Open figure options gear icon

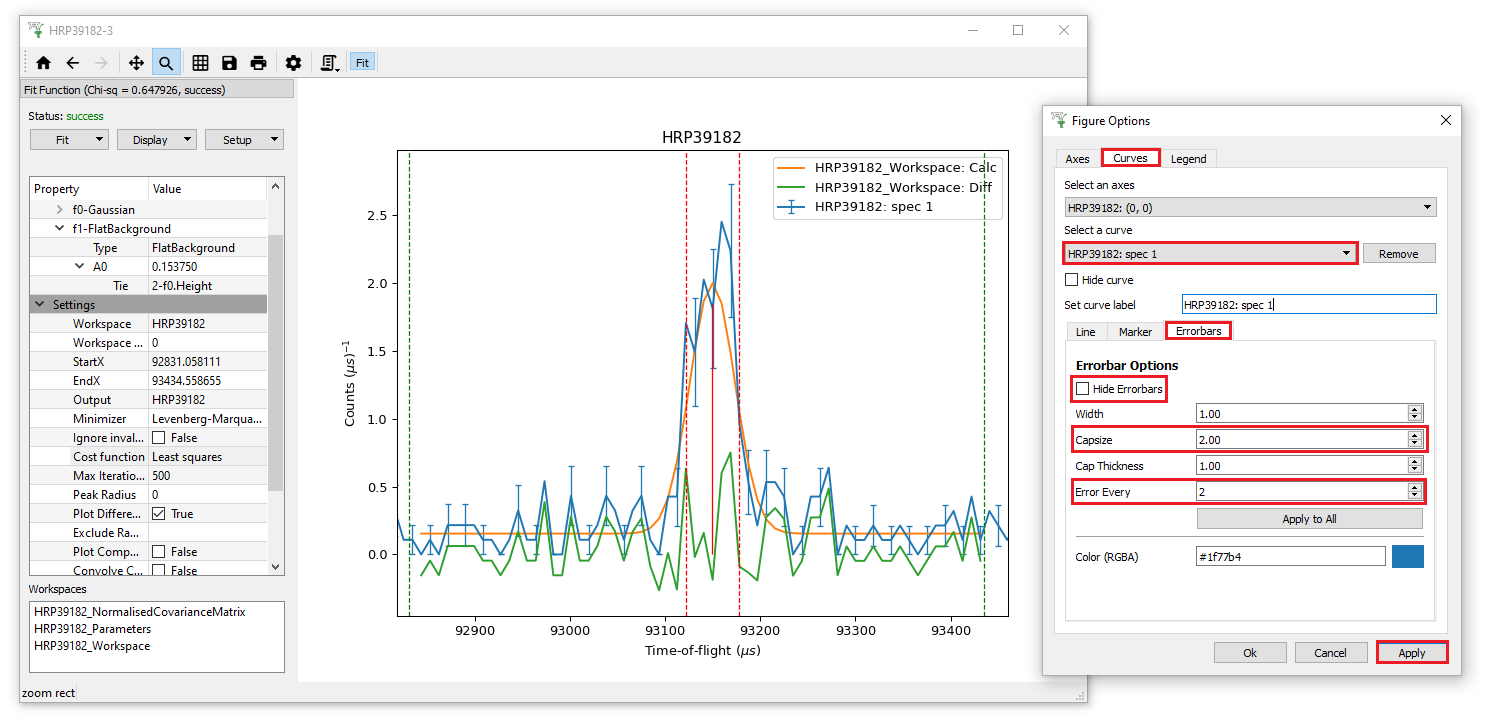(293, 63)
